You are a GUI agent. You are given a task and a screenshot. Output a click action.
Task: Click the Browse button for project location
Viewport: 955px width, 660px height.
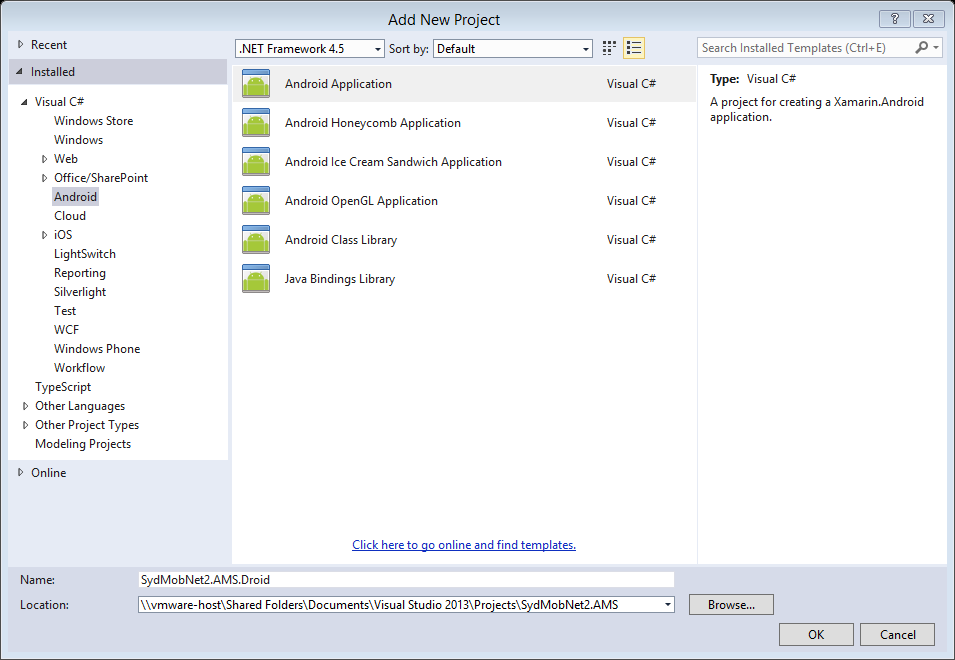tap(730, 604)
